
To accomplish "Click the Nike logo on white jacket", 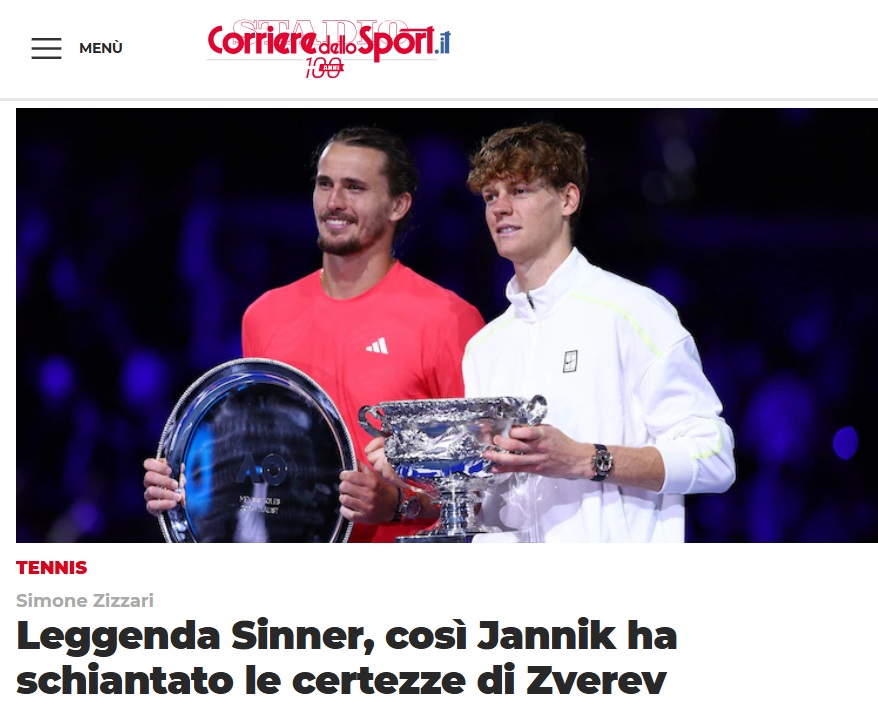I will click(x=570, y=361).
